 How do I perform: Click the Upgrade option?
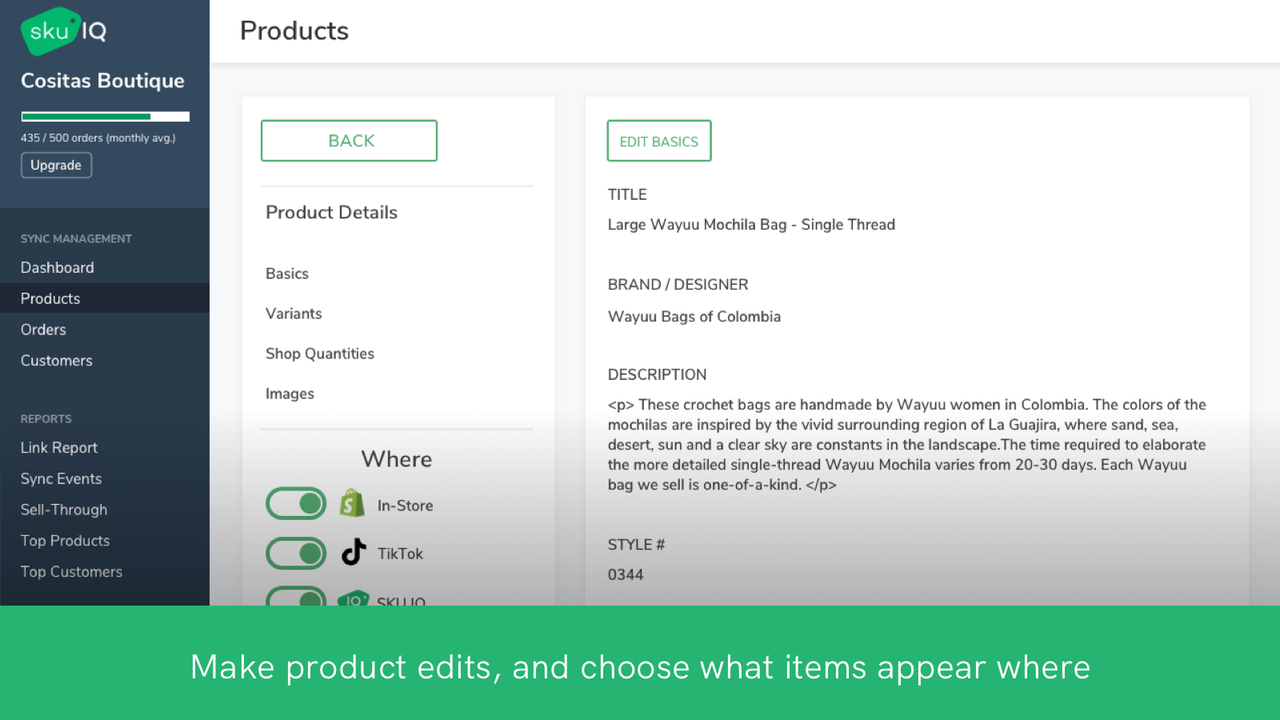[x=56, y=164]
